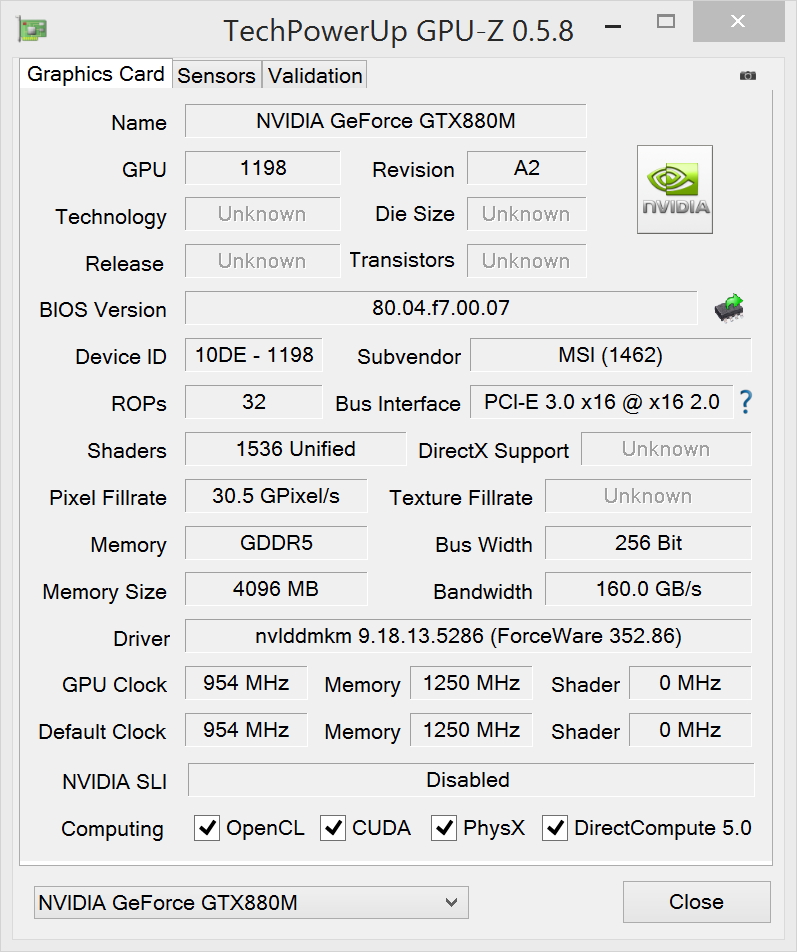Image resolution: width=797 pixels, height=952 pixels.
Task: Click the Name field showing GTX880M
Action: pos(385,122)
